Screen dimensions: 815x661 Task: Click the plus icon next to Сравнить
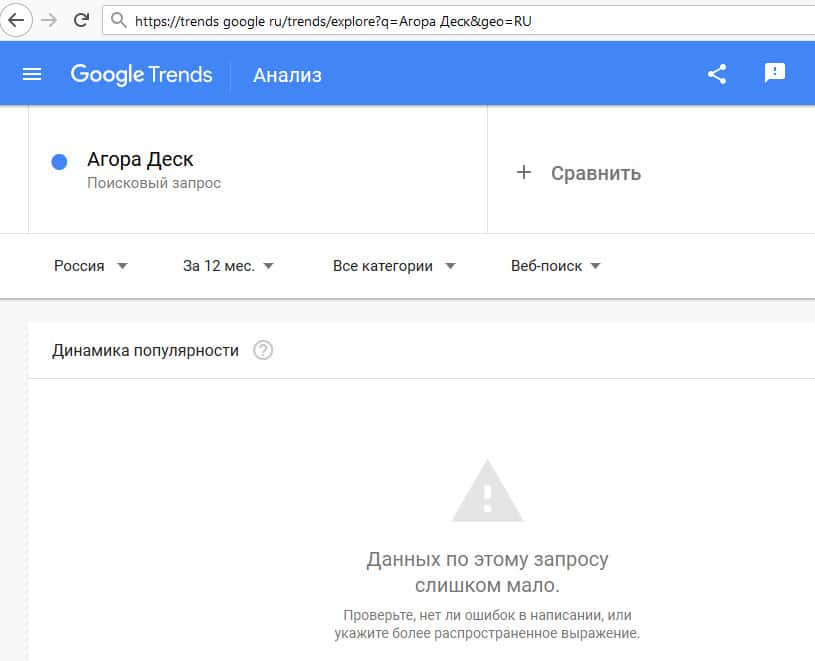tap(523, 173)
